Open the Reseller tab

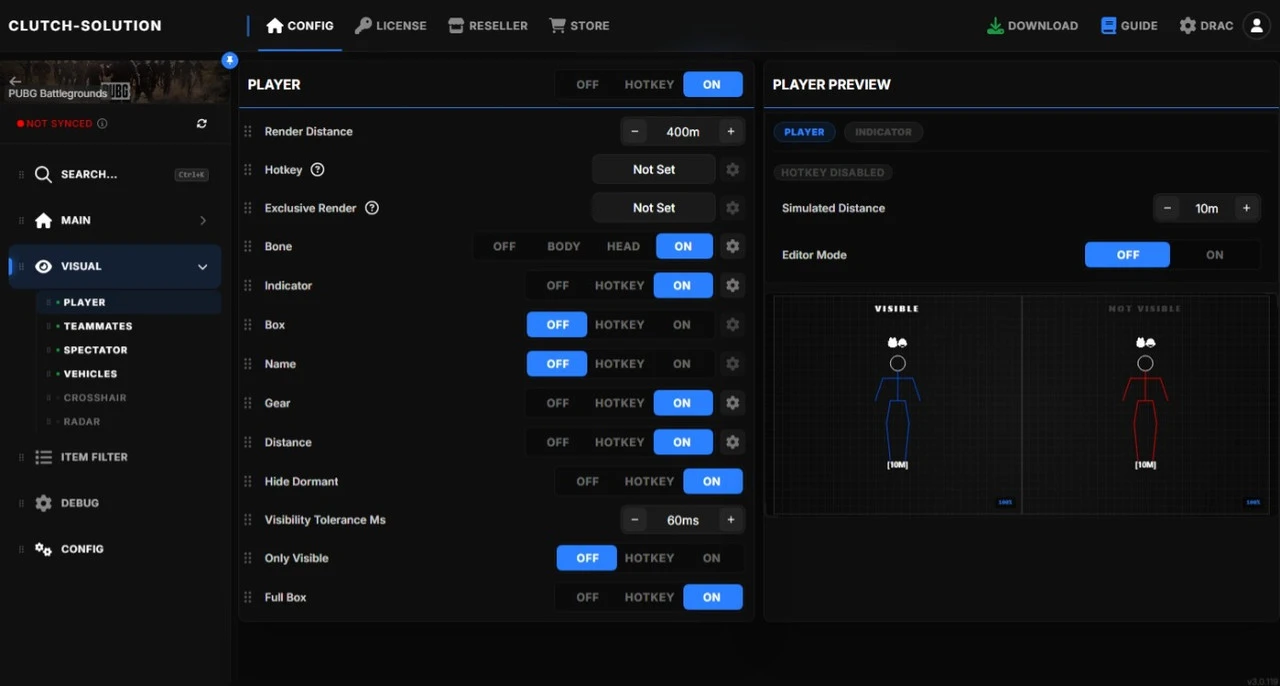pyautogui.click(x=488, y=26)
